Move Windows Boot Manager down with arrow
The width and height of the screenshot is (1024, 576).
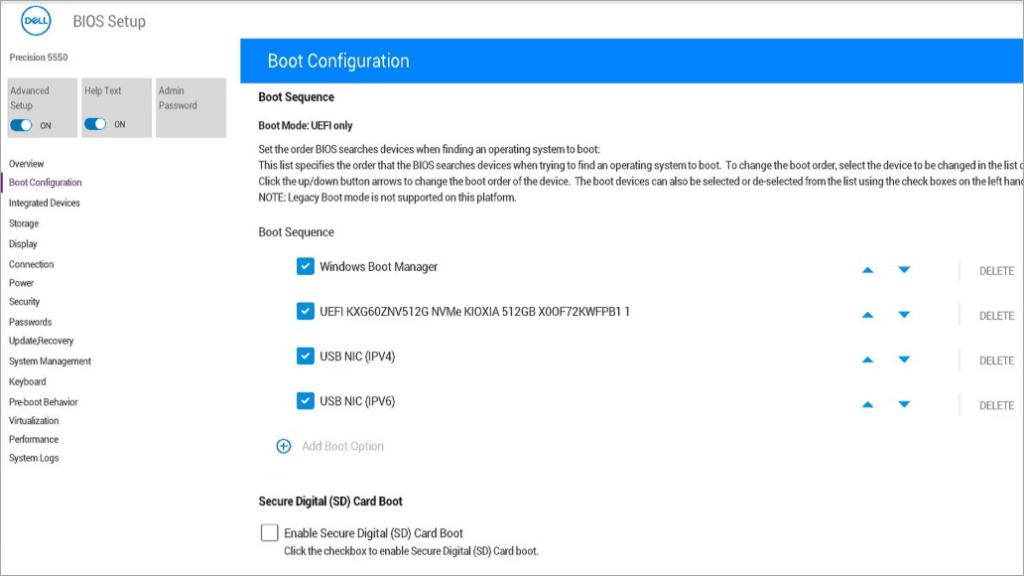tap(904, 270)
